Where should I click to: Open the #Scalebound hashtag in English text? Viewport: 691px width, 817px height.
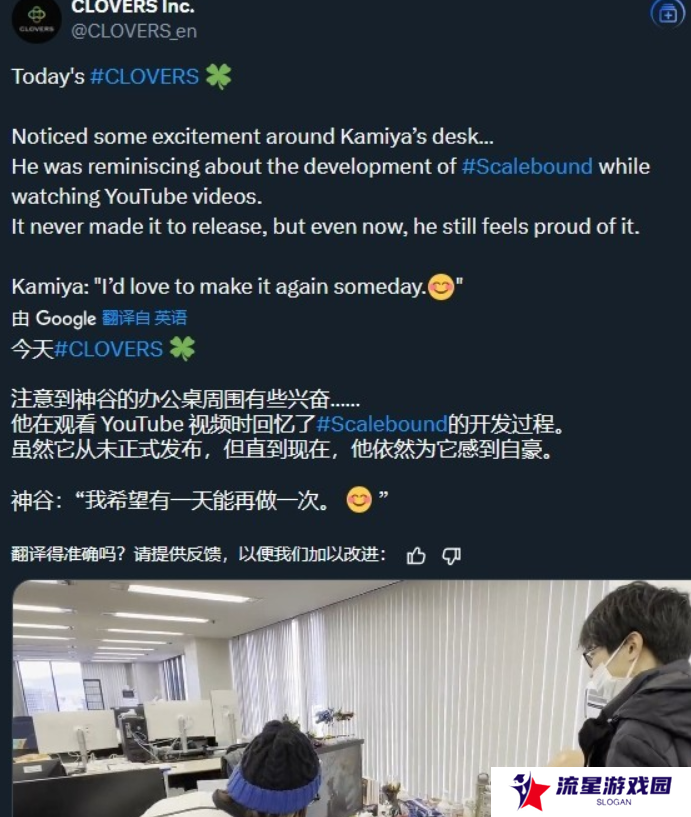(x=527, y=167)
